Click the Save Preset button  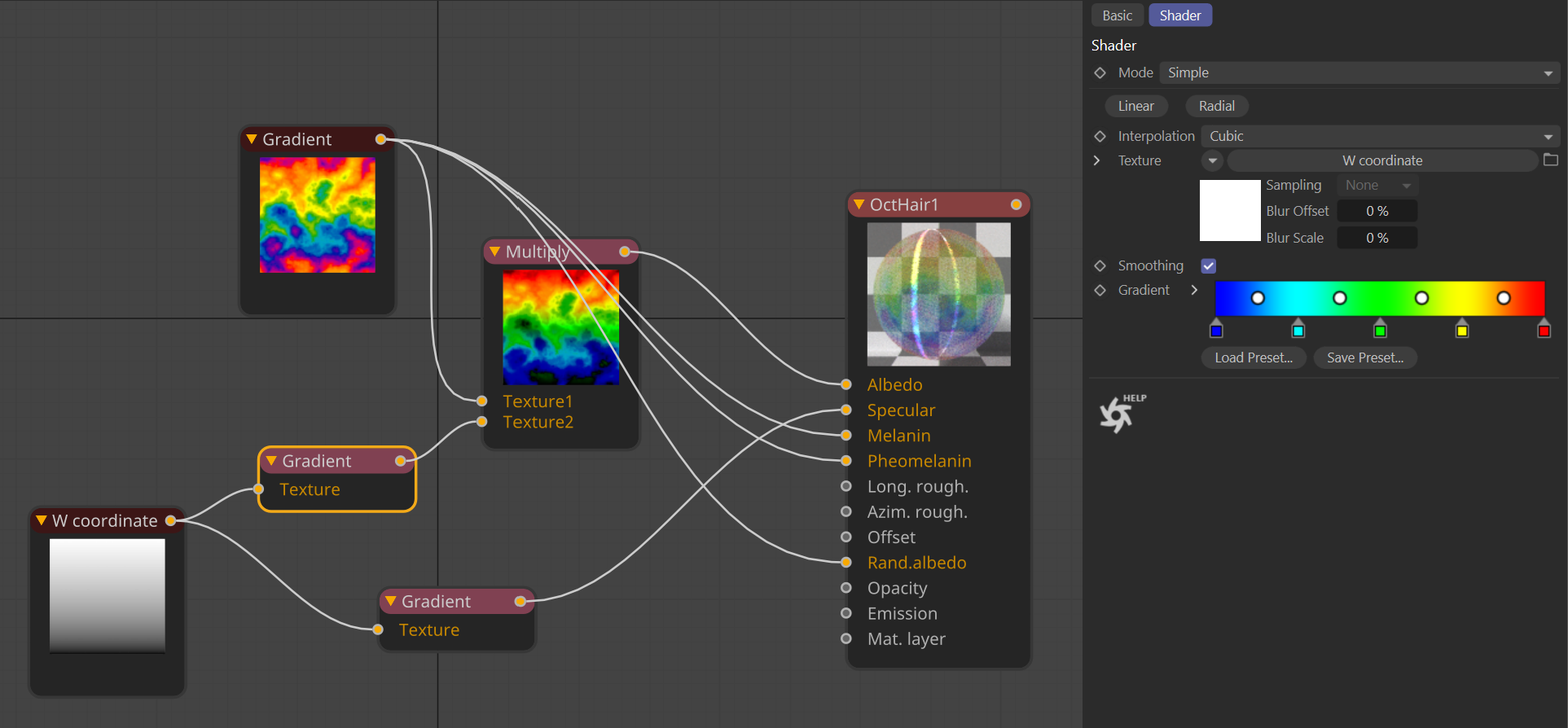click(x=1365, y=358)
